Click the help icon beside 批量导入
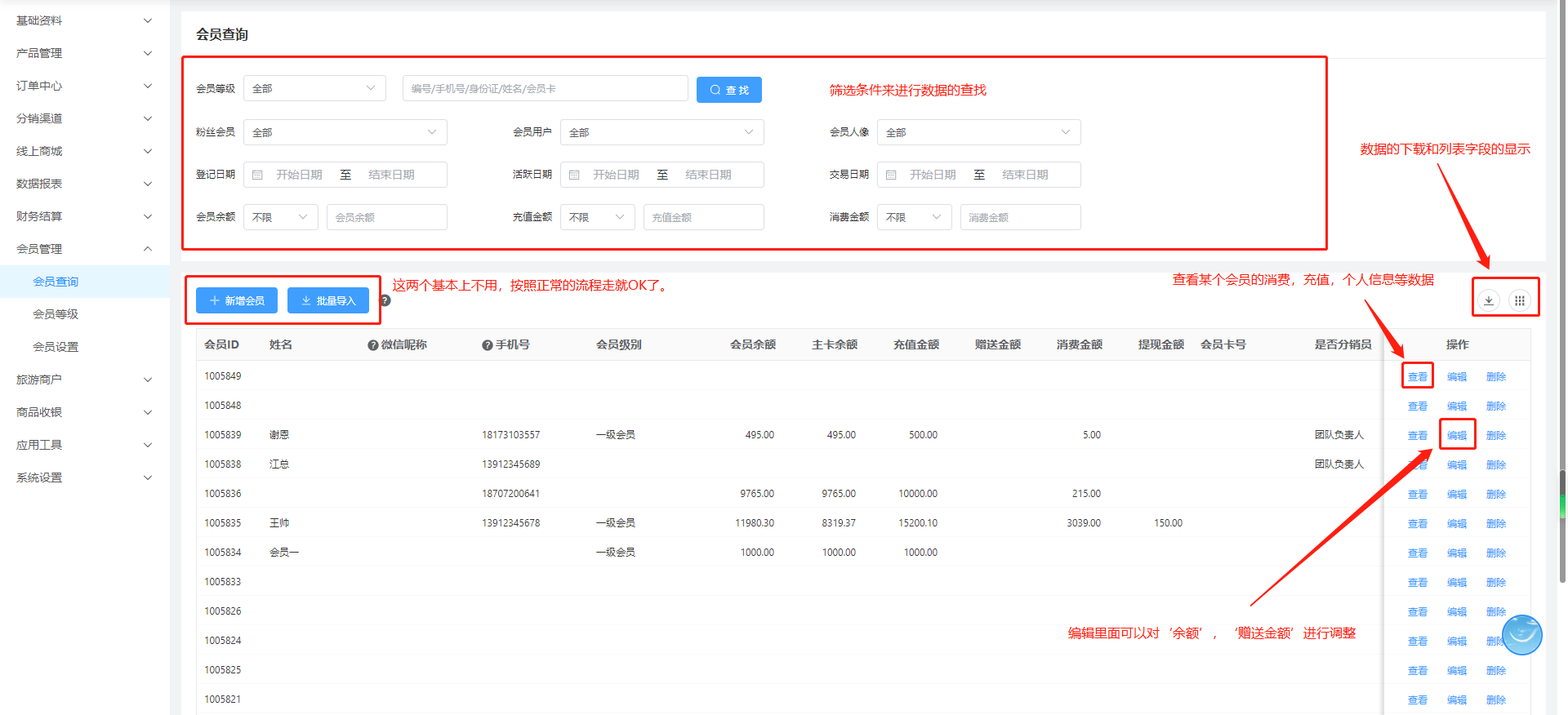 [x=385, y=300]
